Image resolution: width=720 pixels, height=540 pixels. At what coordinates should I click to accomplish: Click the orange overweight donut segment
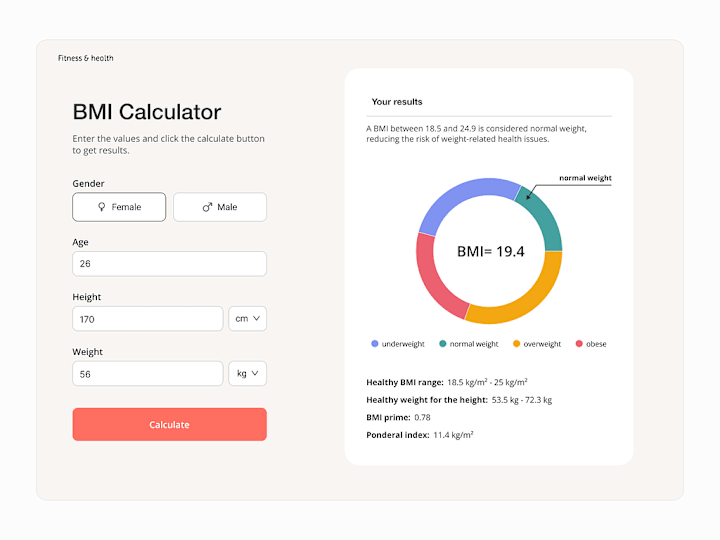[x=528, y=301]
